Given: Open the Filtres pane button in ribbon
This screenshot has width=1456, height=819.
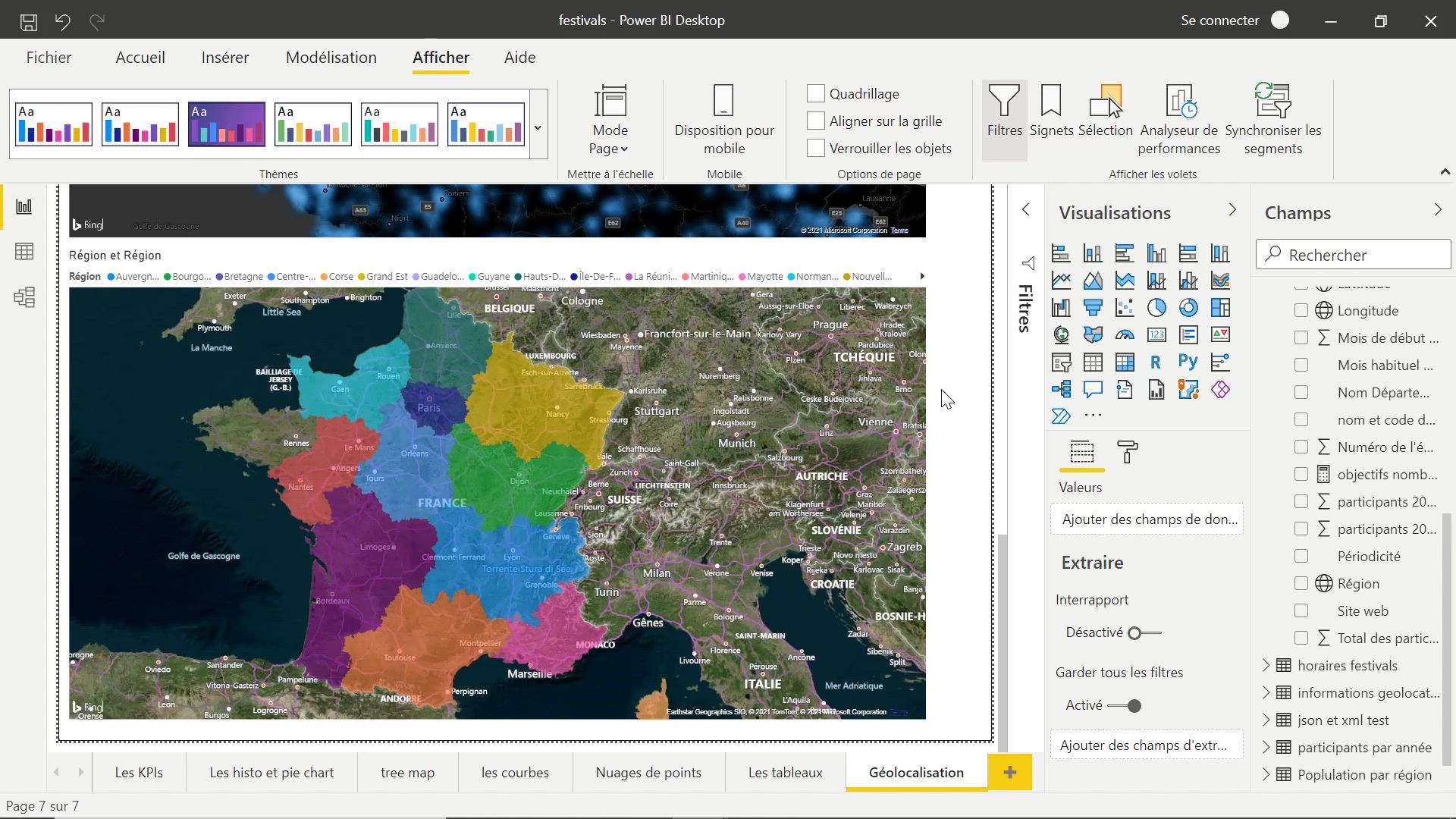Looking at the screenshot, I should (1005, 120).
